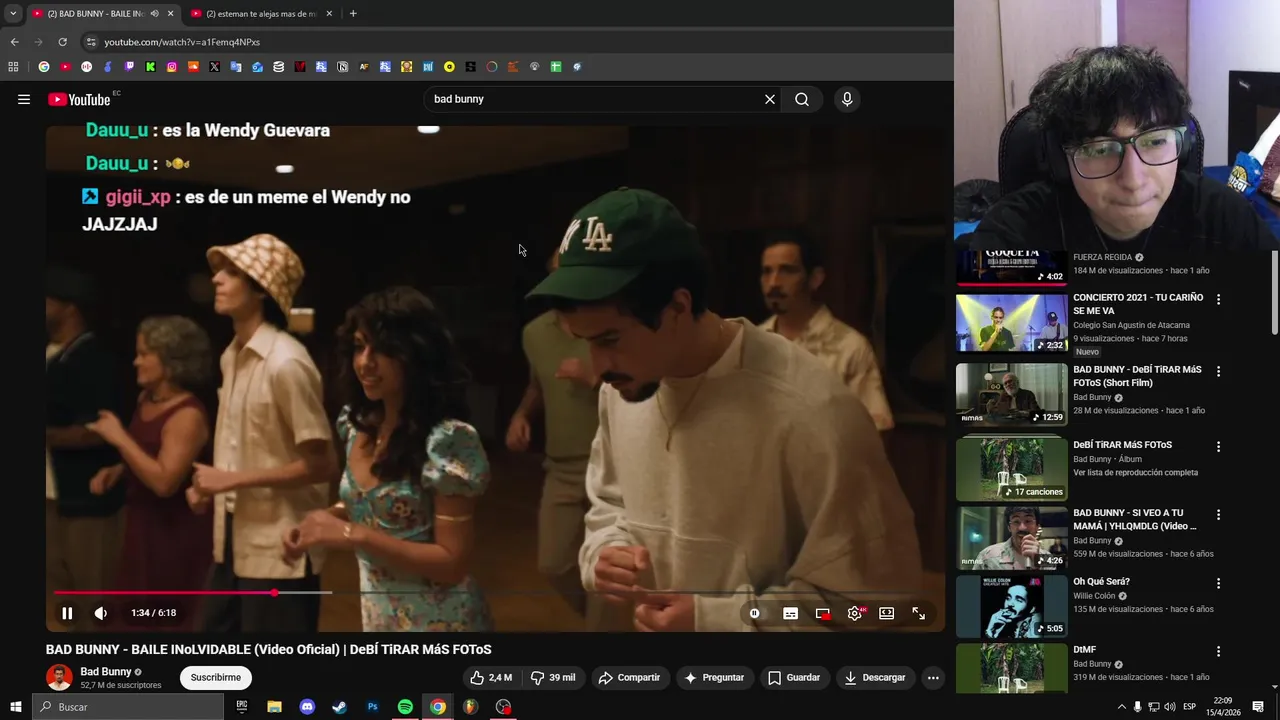The image size is (1280, 720).
Task: Reload the current page
Action: coord(62,42)
